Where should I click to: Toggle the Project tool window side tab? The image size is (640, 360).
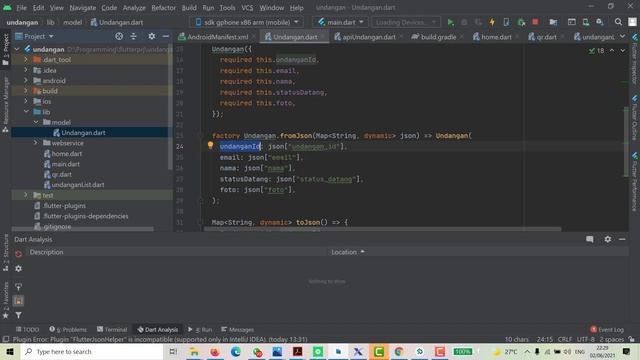point(6,49)
